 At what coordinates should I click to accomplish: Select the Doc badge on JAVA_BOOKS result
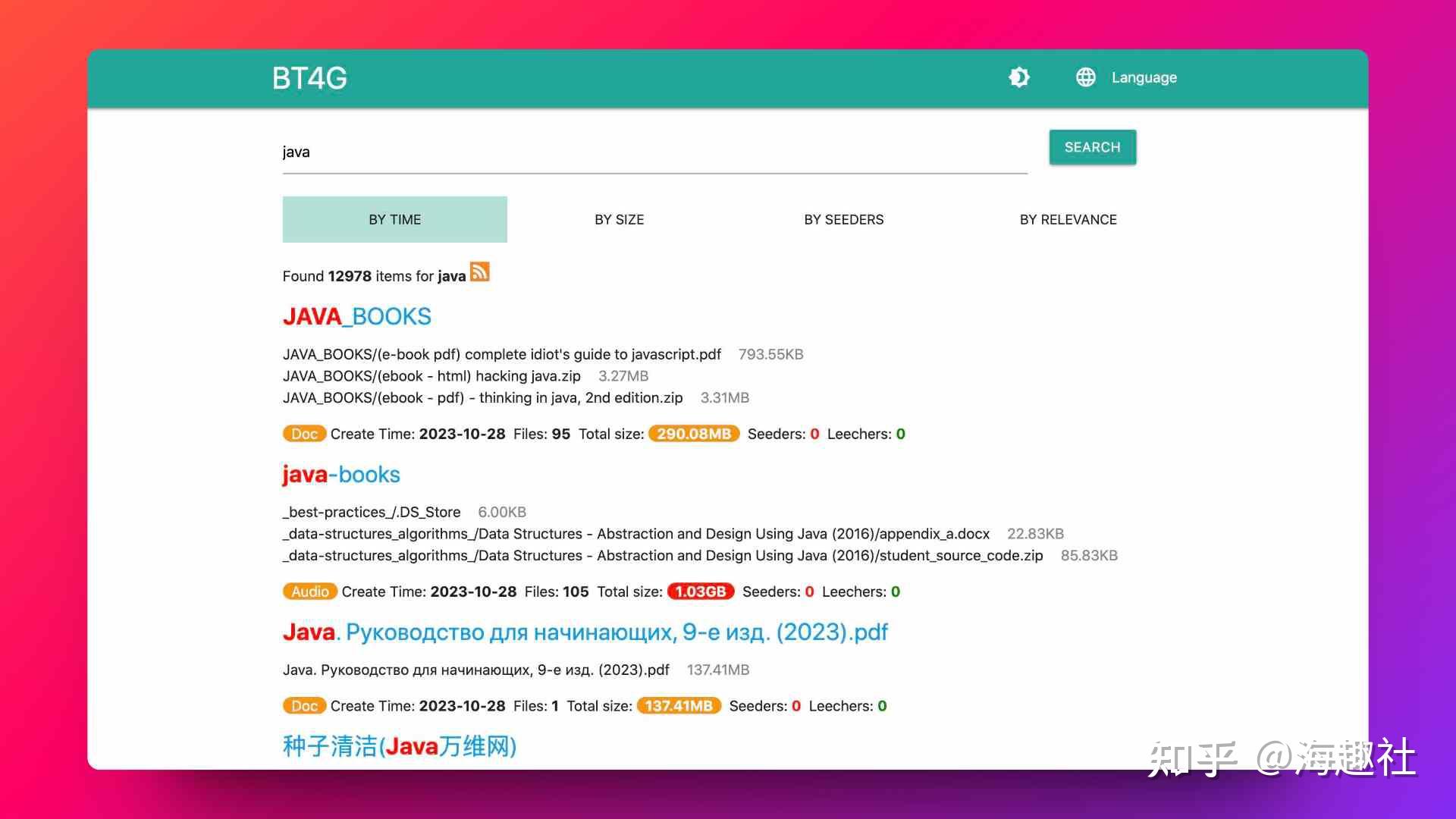coord(304,434)
